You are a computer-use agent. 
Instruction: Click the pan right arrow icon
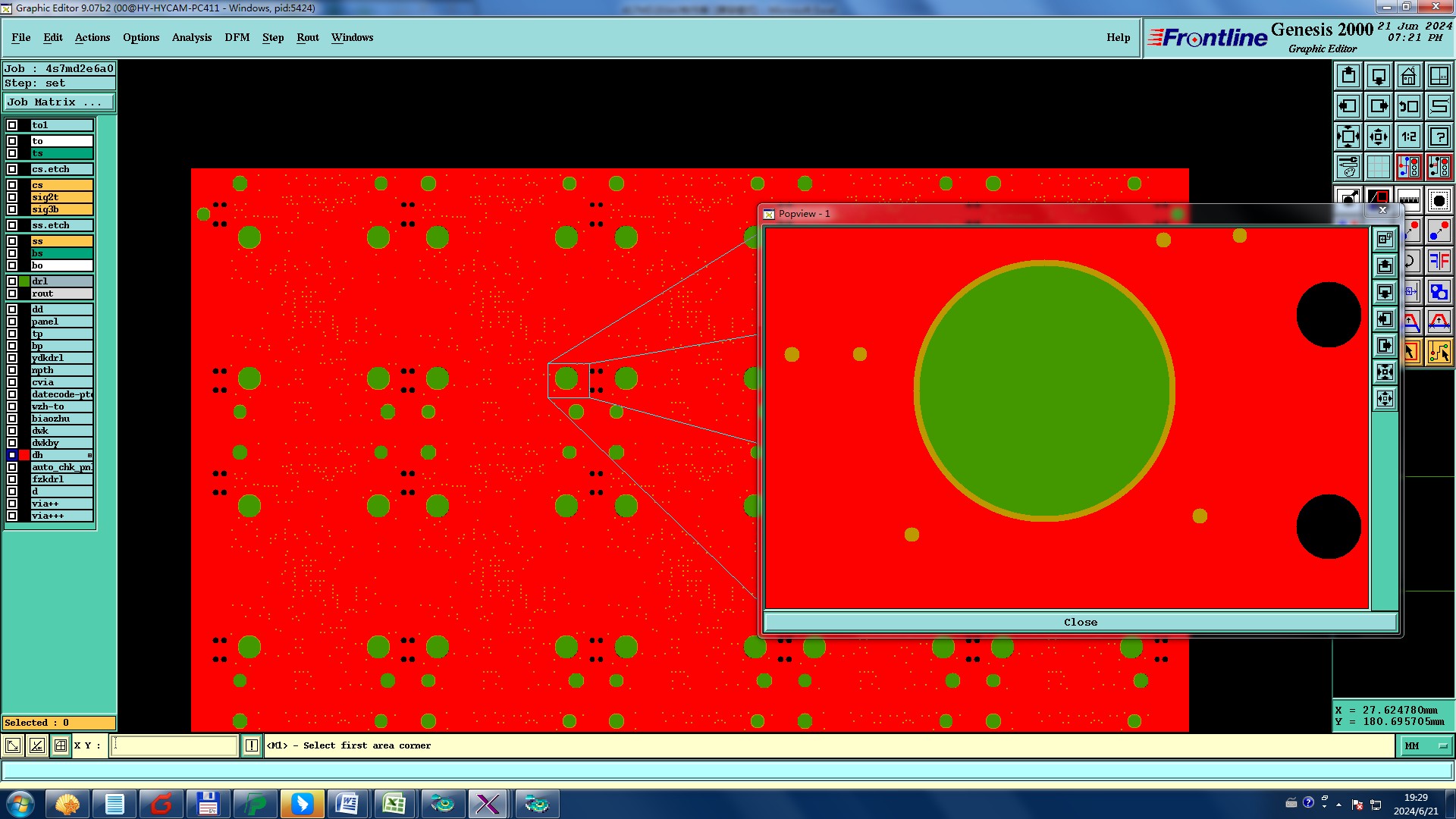(1379, 106)
